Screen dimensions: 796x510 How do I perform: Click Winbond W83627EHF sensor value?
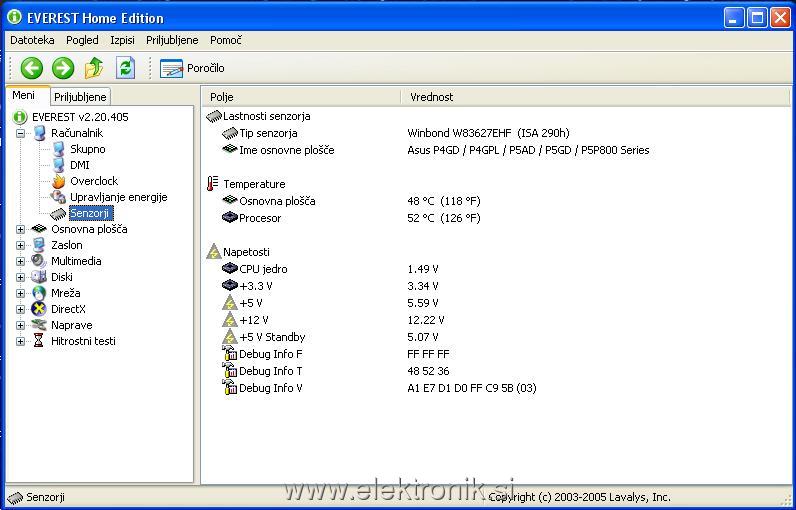click(488, 133)
